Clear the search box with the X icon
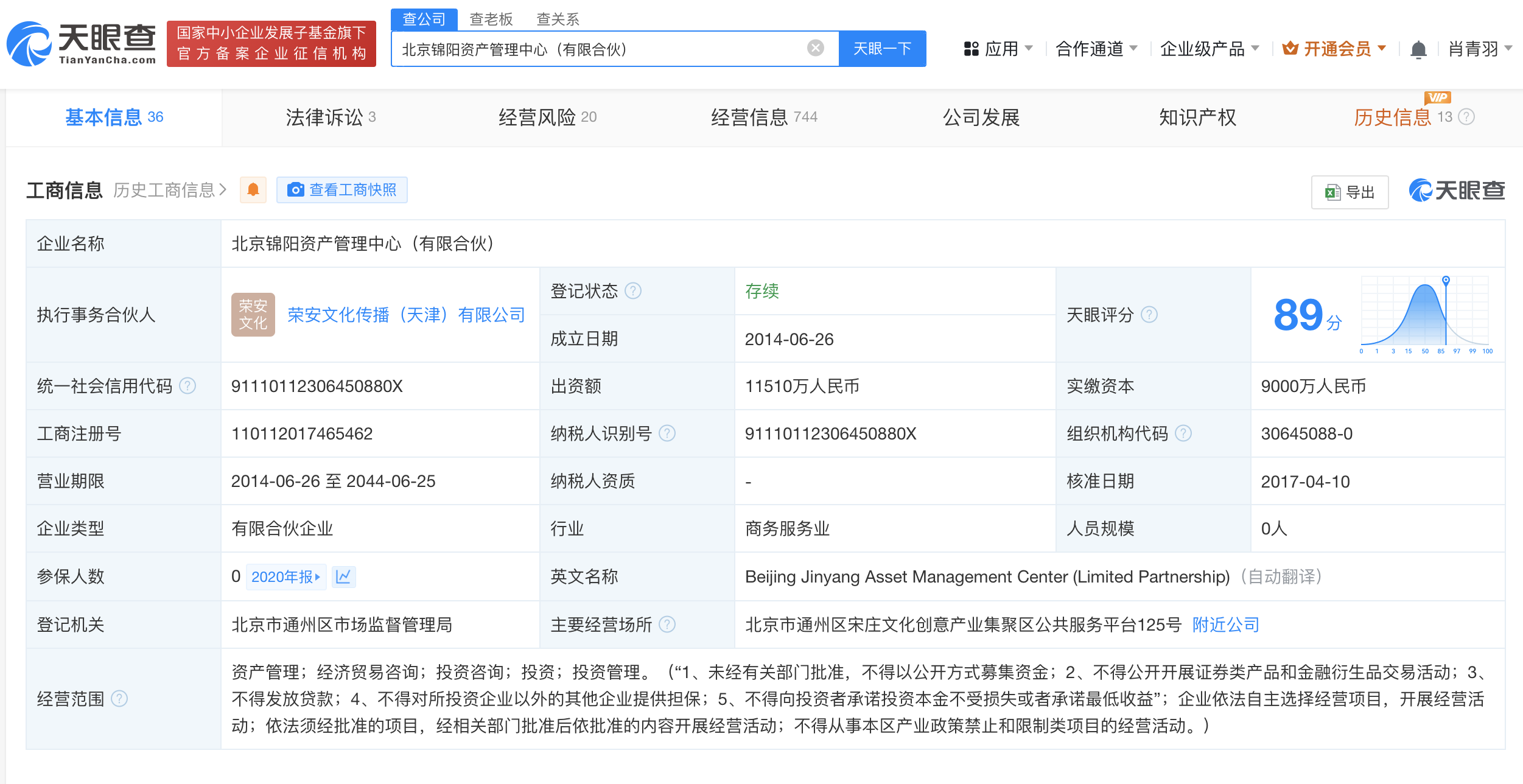Image resolution: width=1523 pixels, height=784 pixels. tap(815, 48)
